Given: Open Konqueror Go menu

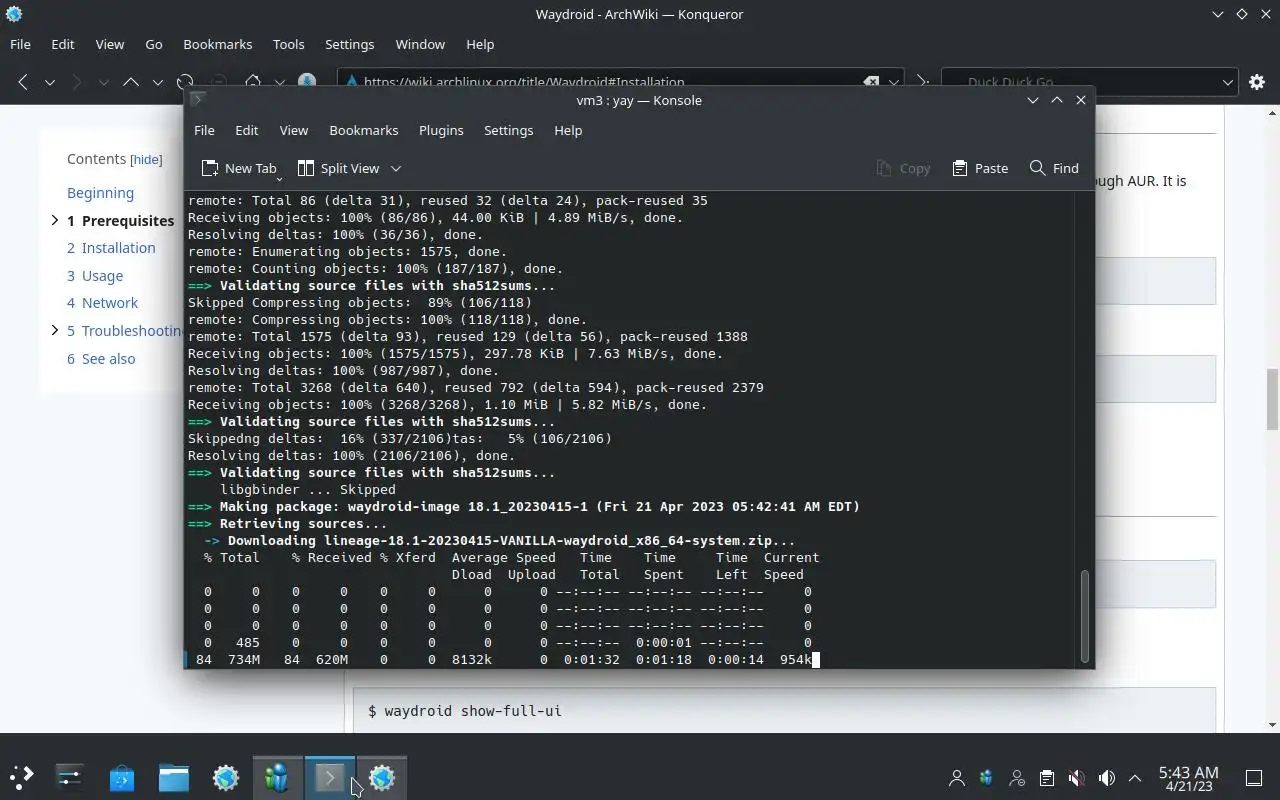Looking at the screenshot, I should 153,44.
